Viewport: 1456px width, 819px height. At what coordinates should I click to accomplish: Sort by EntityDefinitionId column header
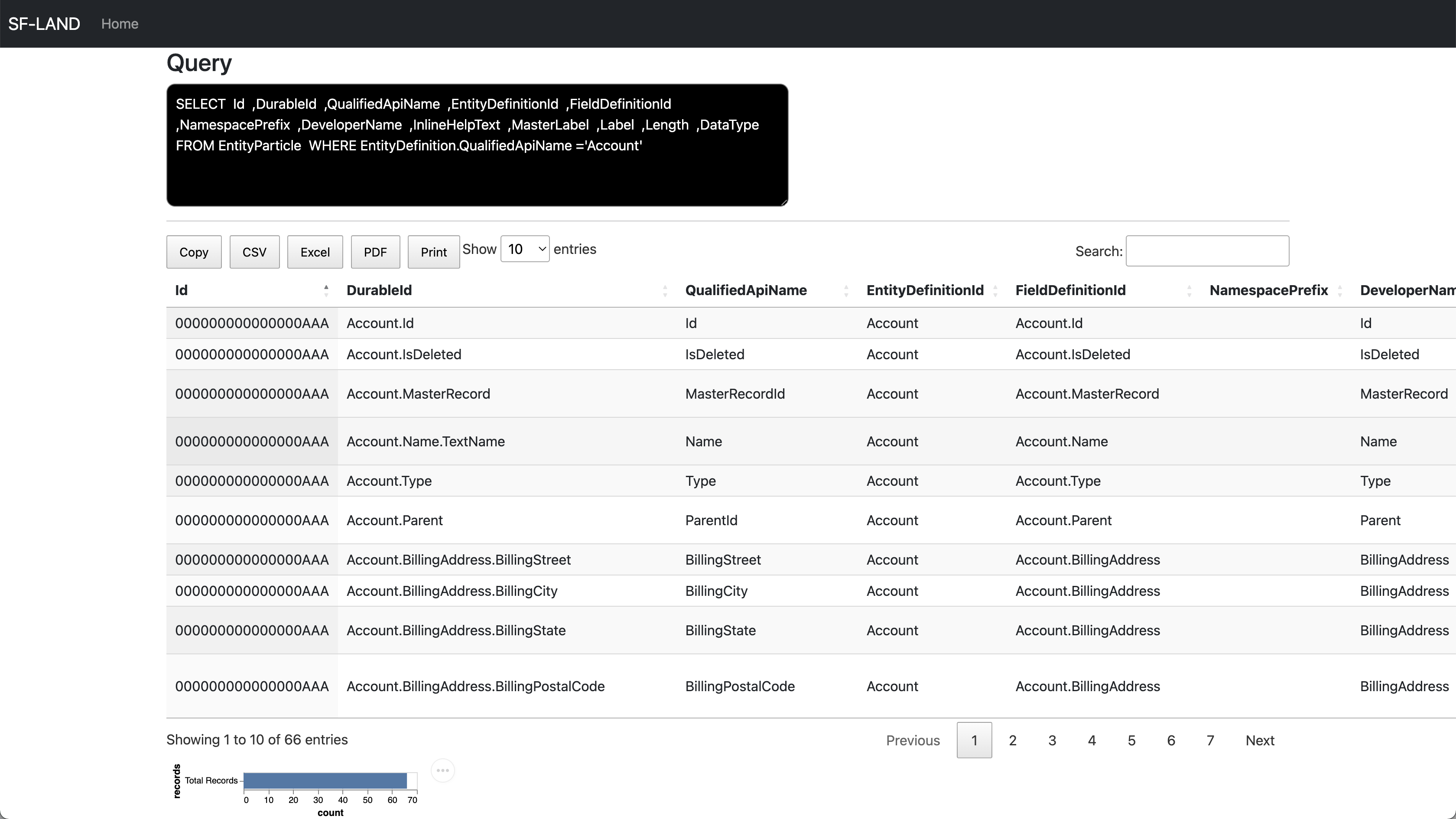coord(925,290)
